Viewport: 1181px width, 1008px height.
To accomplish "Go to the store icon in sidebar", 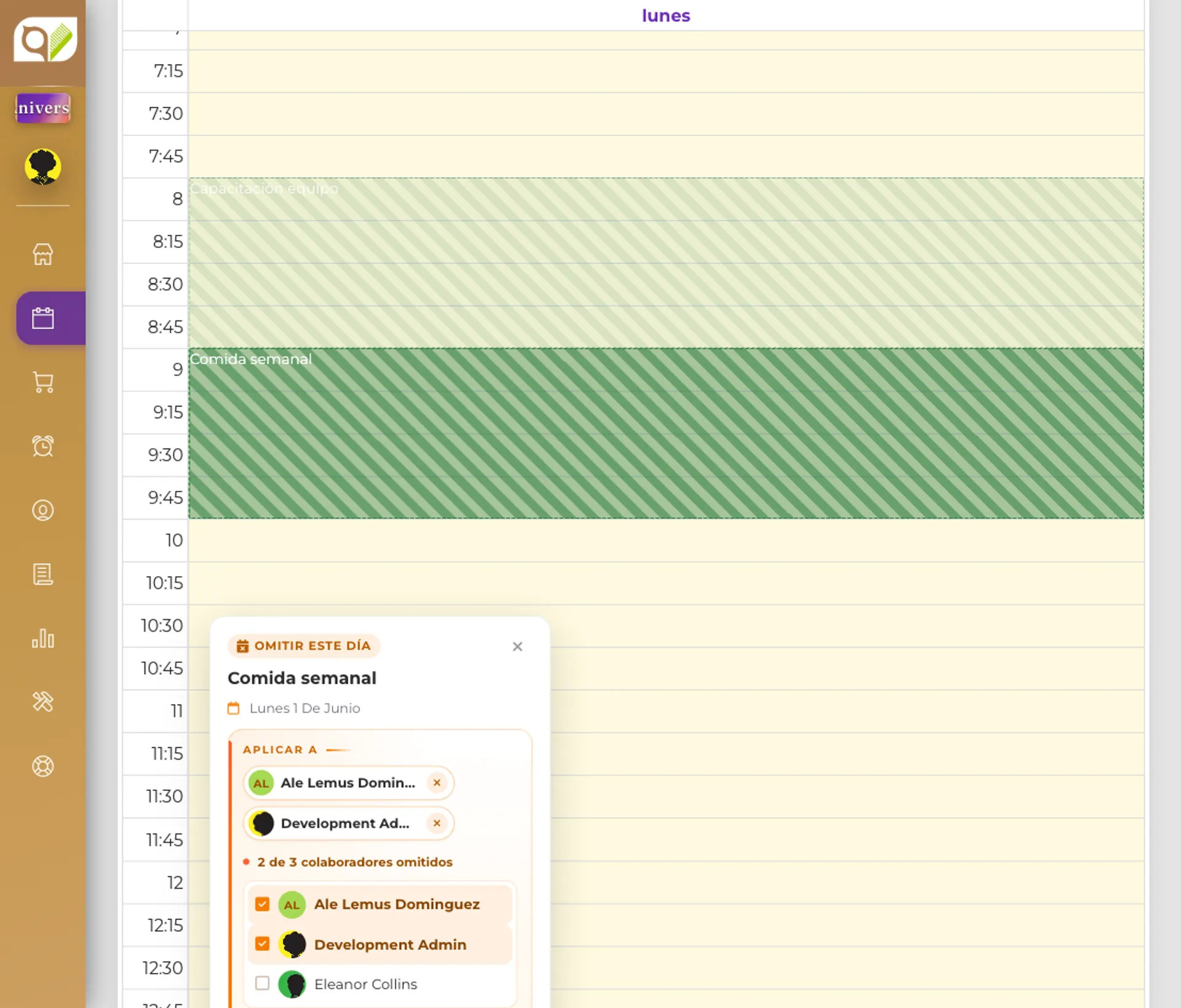I will point(42,254).
